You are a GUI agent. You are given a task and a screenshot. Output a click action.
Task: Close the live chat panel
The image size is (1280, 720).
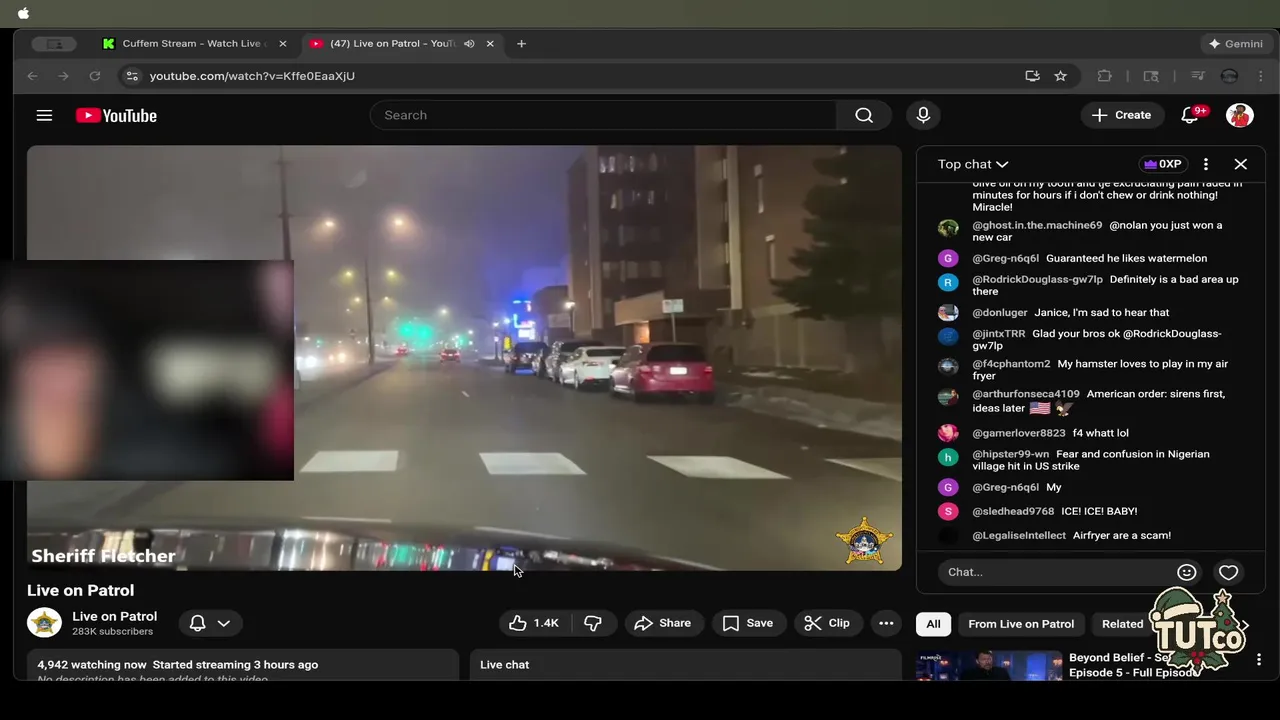click(x=1241, y=164)
